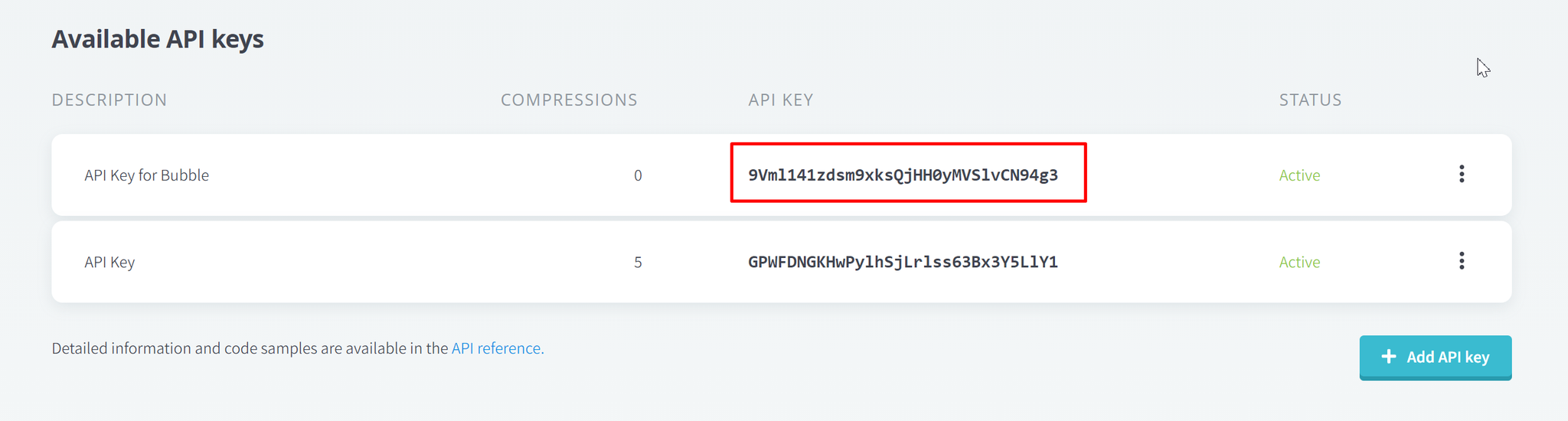Click the second row API Key description
This screenshot has width=1568, height=421.
pyautogui.click(x=109, y=262)
